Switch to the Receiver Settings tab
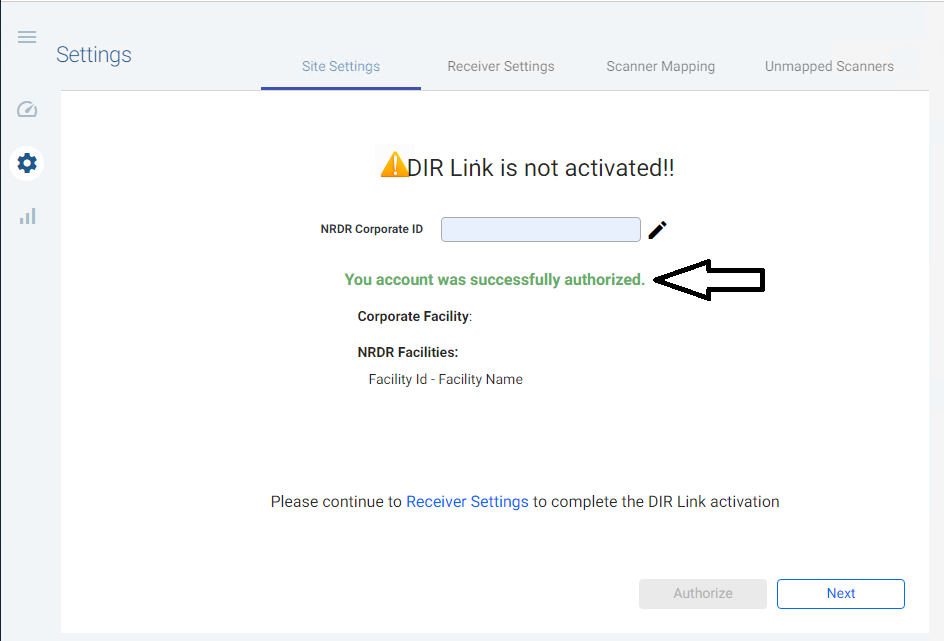The height and width of the screenshot is (641, 944). (500, 66)
